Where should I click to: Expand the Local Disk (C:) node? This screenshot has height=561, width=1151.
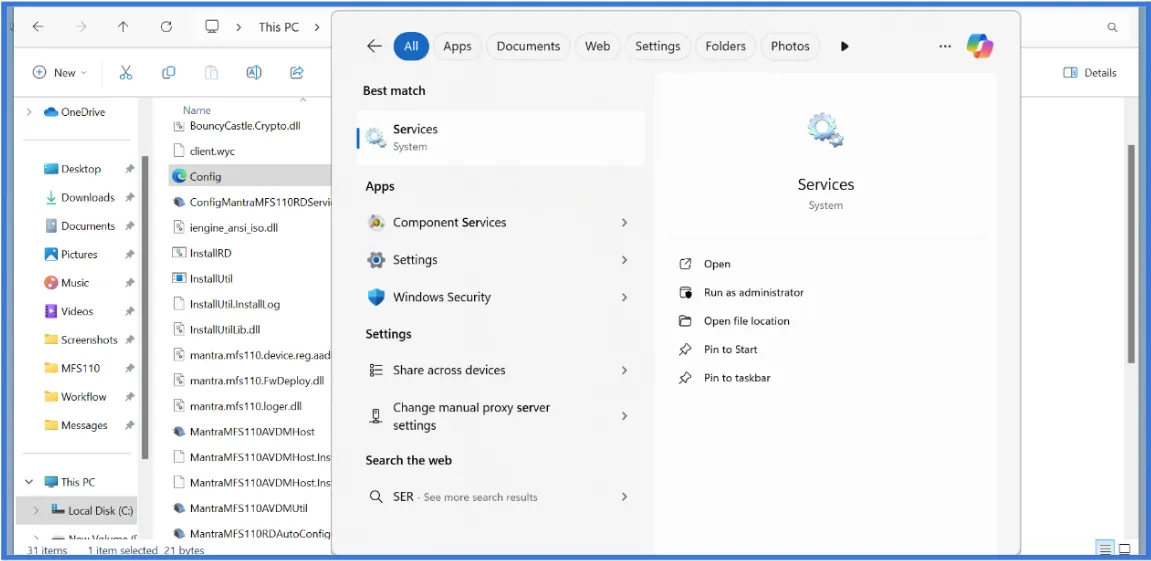(x=35, y=510)
